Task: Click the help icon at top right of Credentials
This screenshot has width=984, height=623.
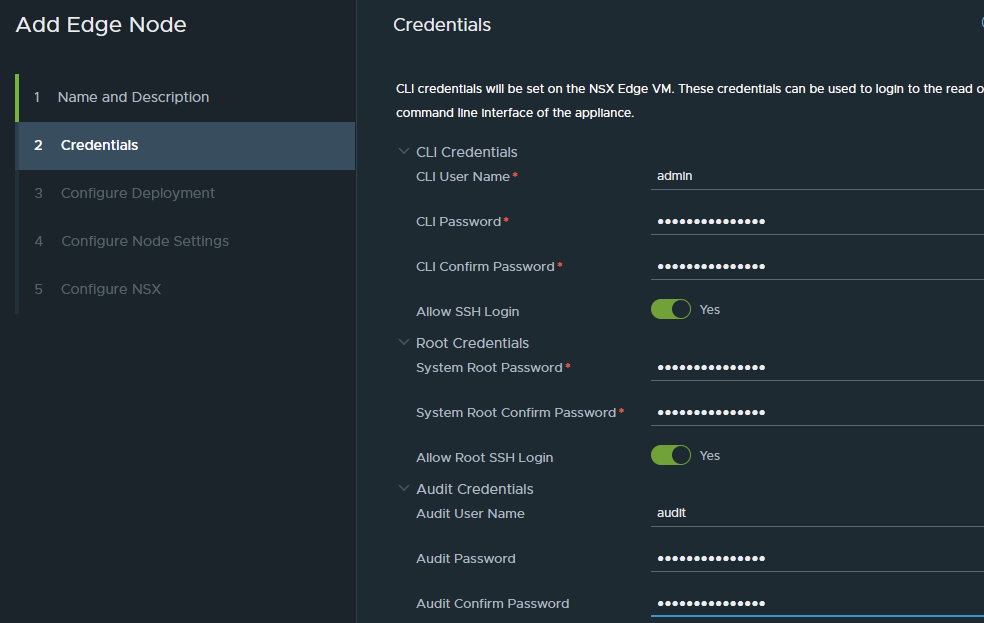Action: pyautogui.click(x=979, y=24)
